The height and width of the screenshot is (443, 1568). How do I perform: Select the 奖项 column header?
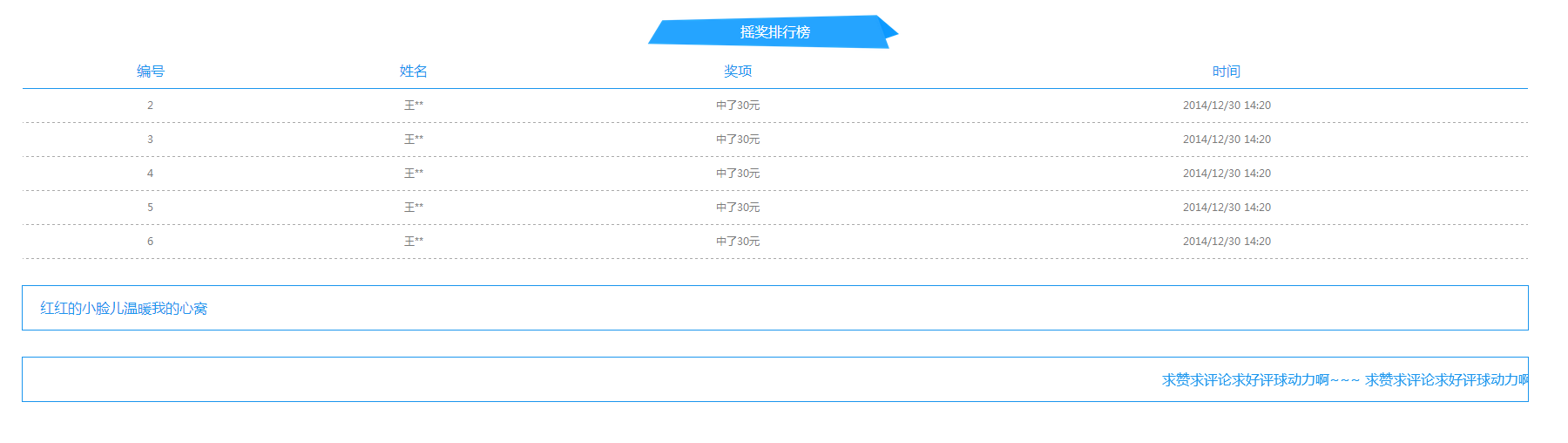(x=738, y=72)
